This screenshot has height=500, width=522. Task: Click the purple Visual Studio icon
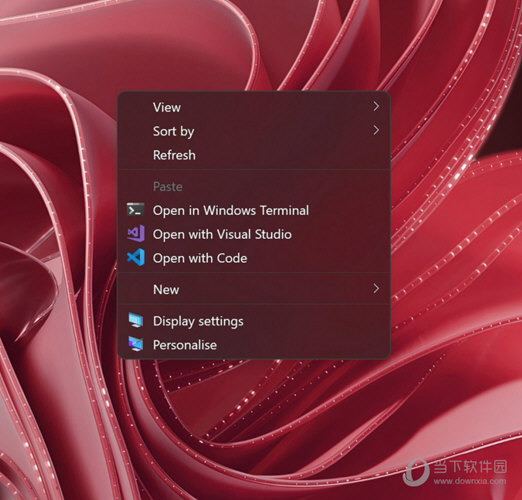click(x=136, y=234)
